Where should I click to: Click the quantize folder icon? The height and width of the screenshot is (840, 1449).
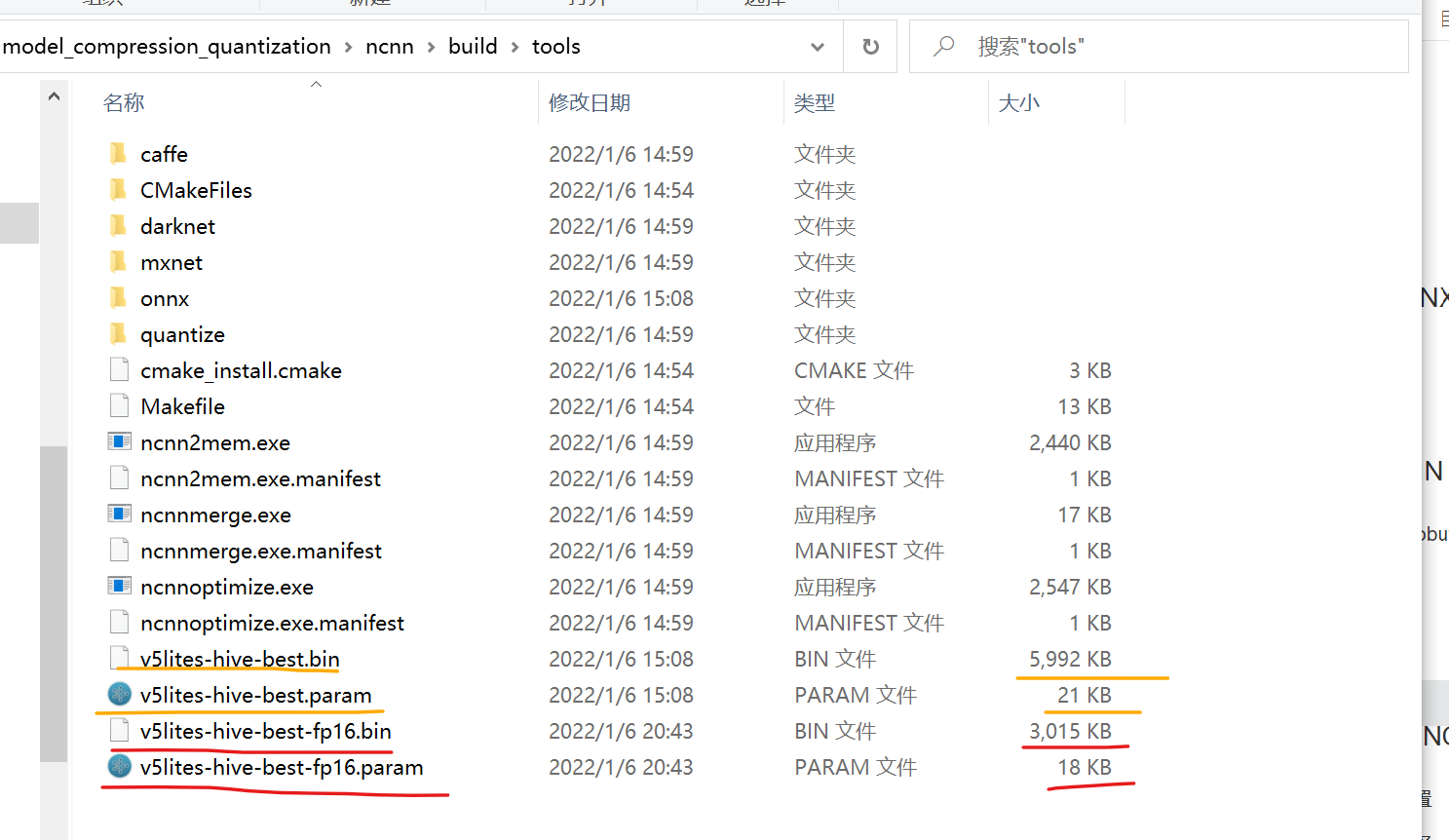click(119, 333)
